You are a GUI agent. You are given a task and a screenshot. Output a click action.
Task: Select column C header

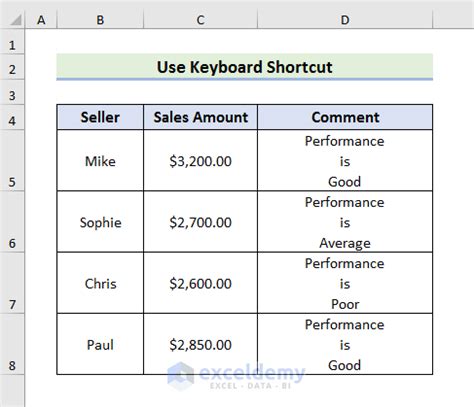[x=200, y=20]
